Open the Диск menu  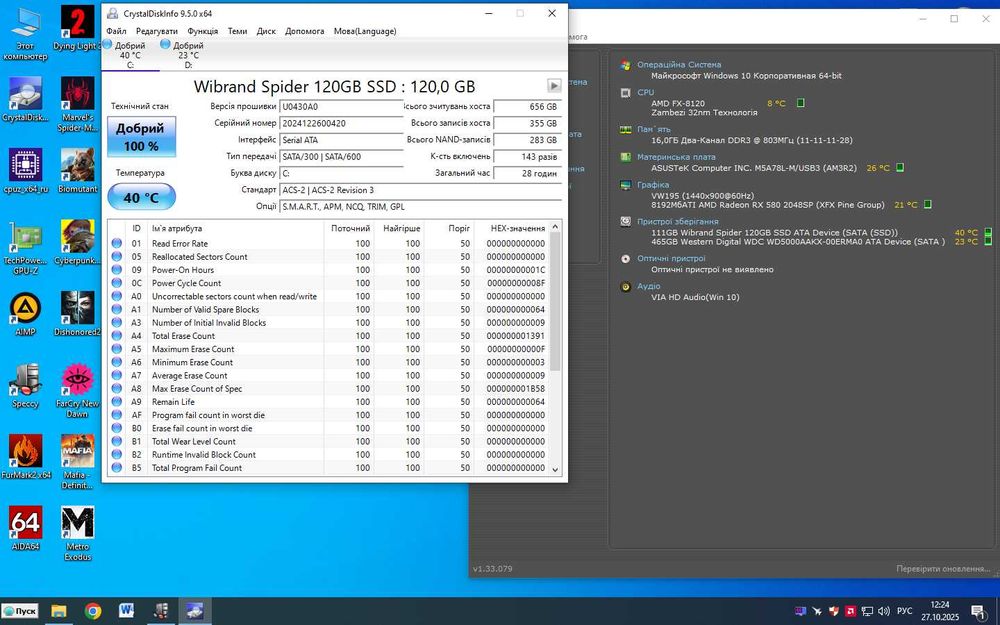[266, 31]
